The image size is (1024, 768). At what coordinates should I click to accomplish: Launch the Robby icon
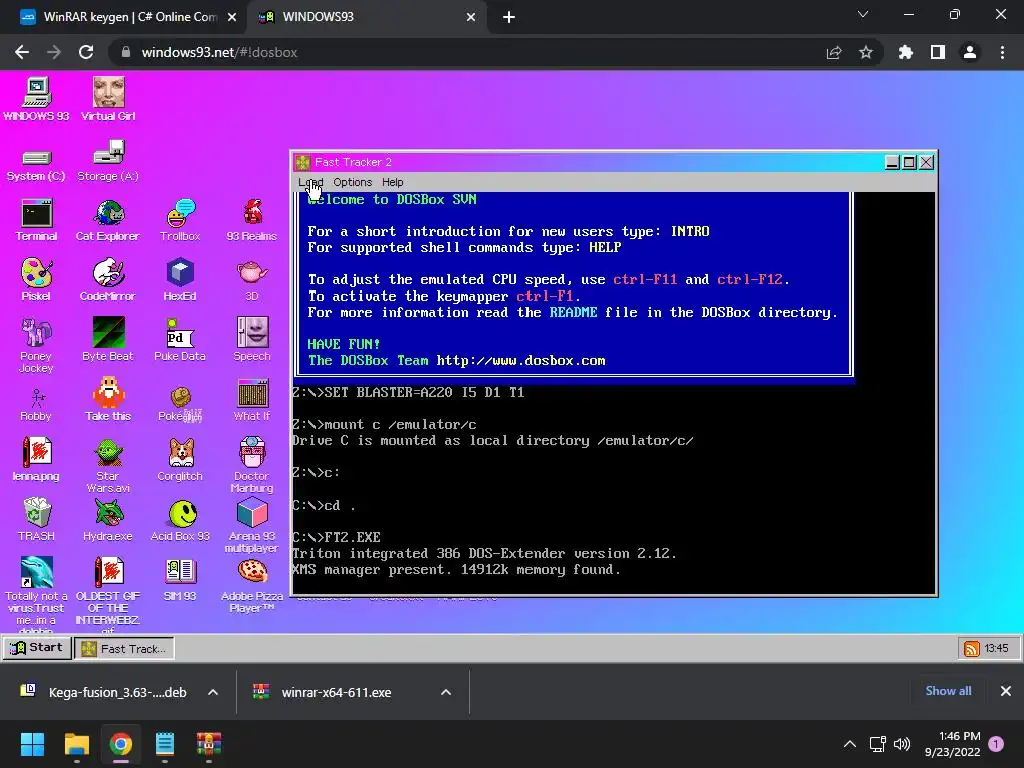36,405
